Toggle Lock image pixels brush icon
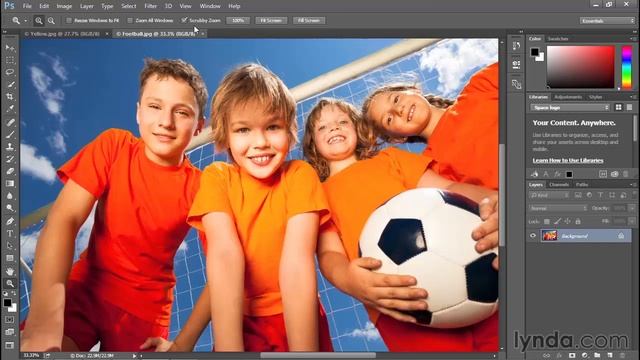This screenshot has width=640, height=360. (x=557, y=221)
